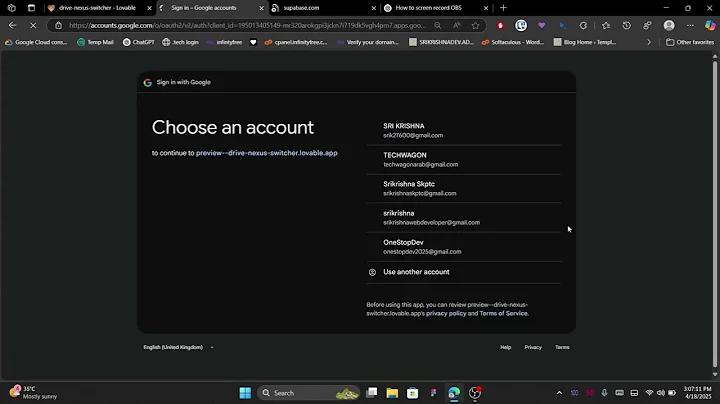Open Microsoft Store from taskbar
The height and width of the screenshot is (404, 720).
(x=412, y=393)
